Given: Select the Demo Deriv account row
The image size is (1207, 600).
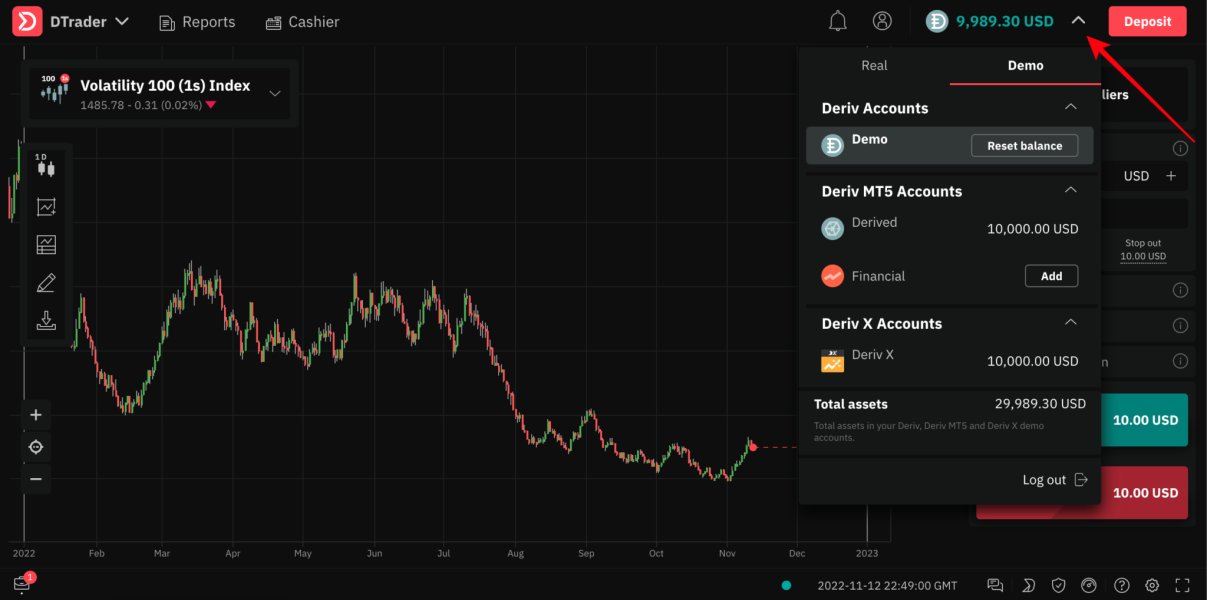Looking at the screenshot, I should click(949, 145).
